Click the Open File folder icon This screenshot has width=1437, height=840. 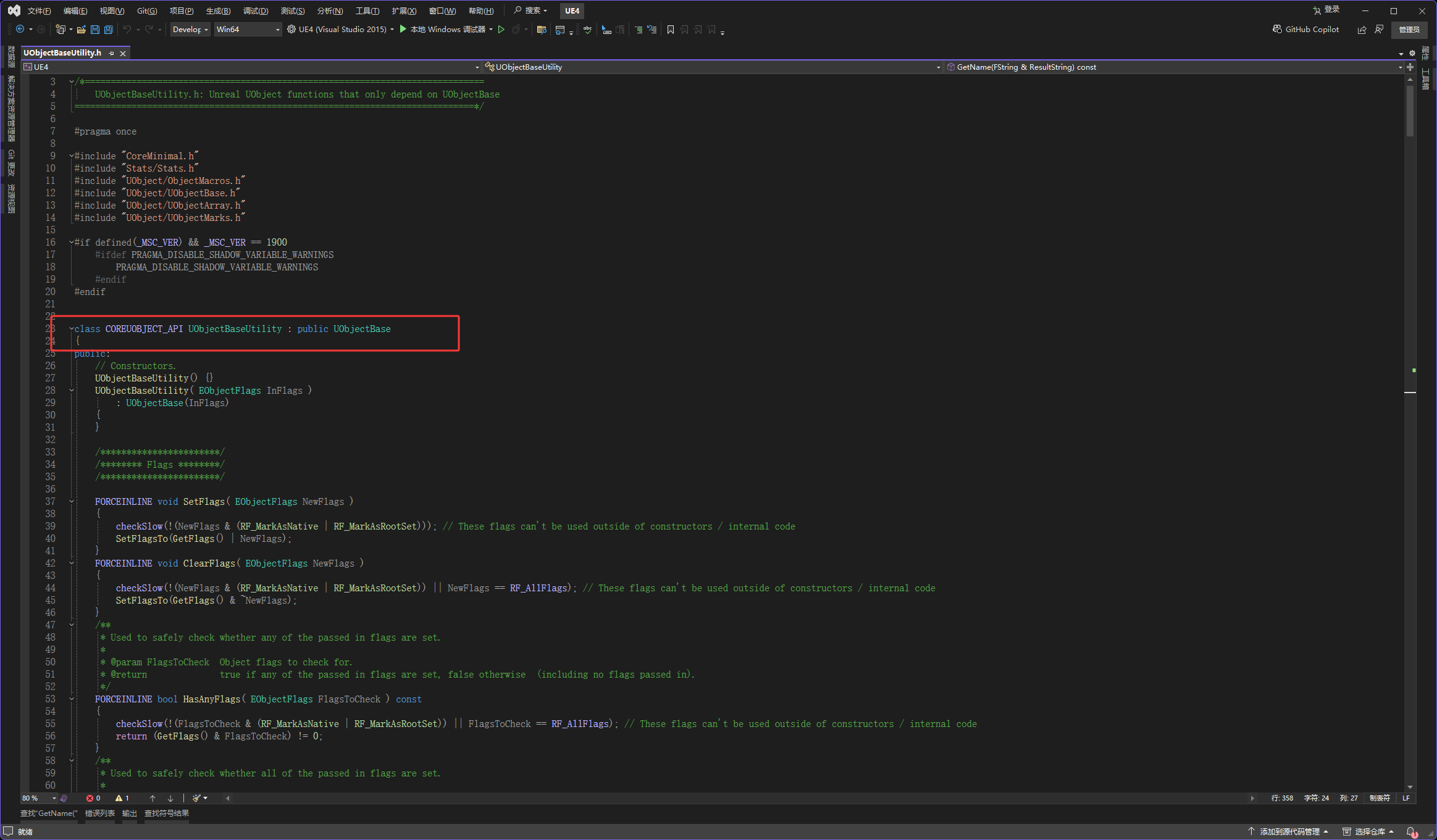(81, 30)
